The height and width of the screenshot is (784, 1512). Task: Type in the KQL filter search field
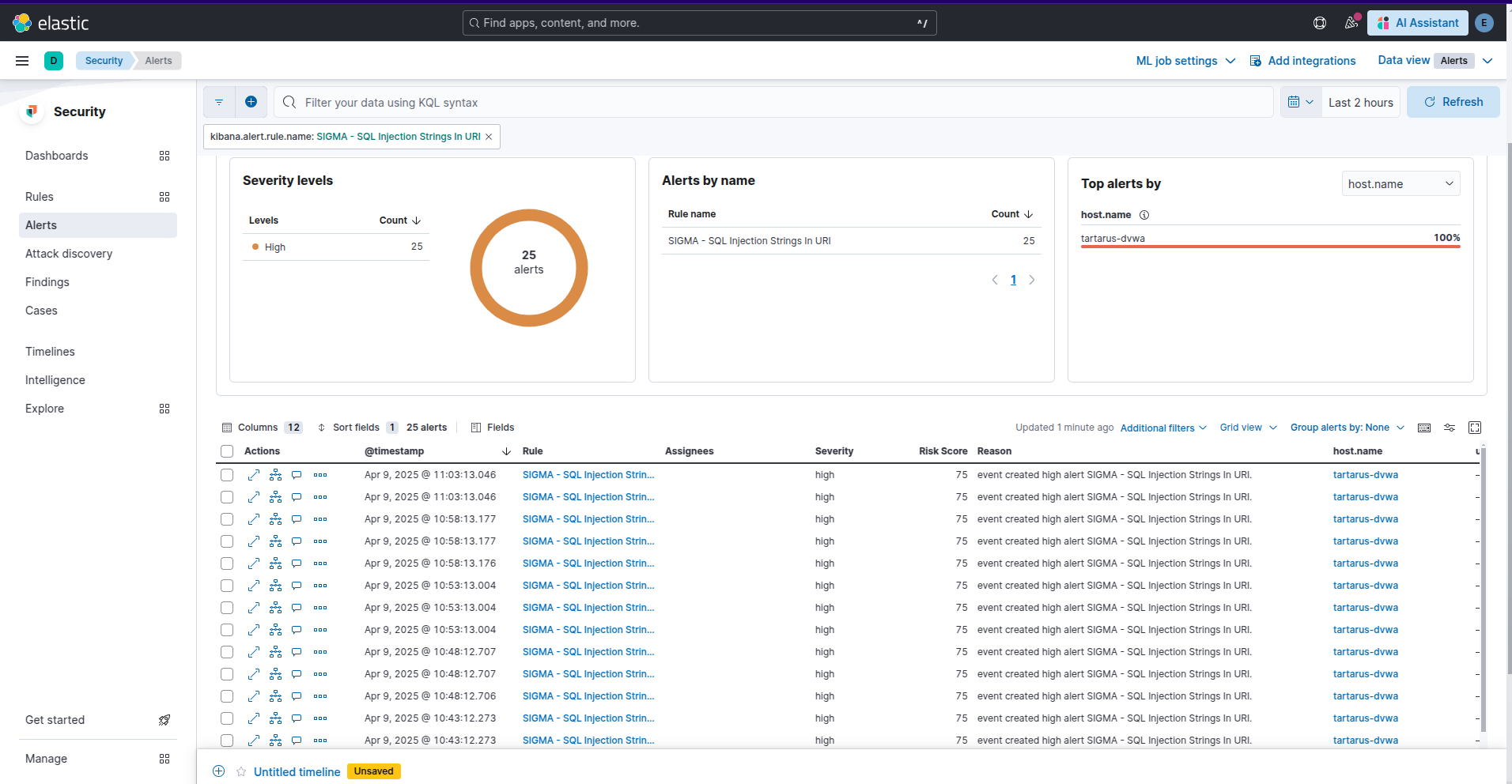(775, 103)
